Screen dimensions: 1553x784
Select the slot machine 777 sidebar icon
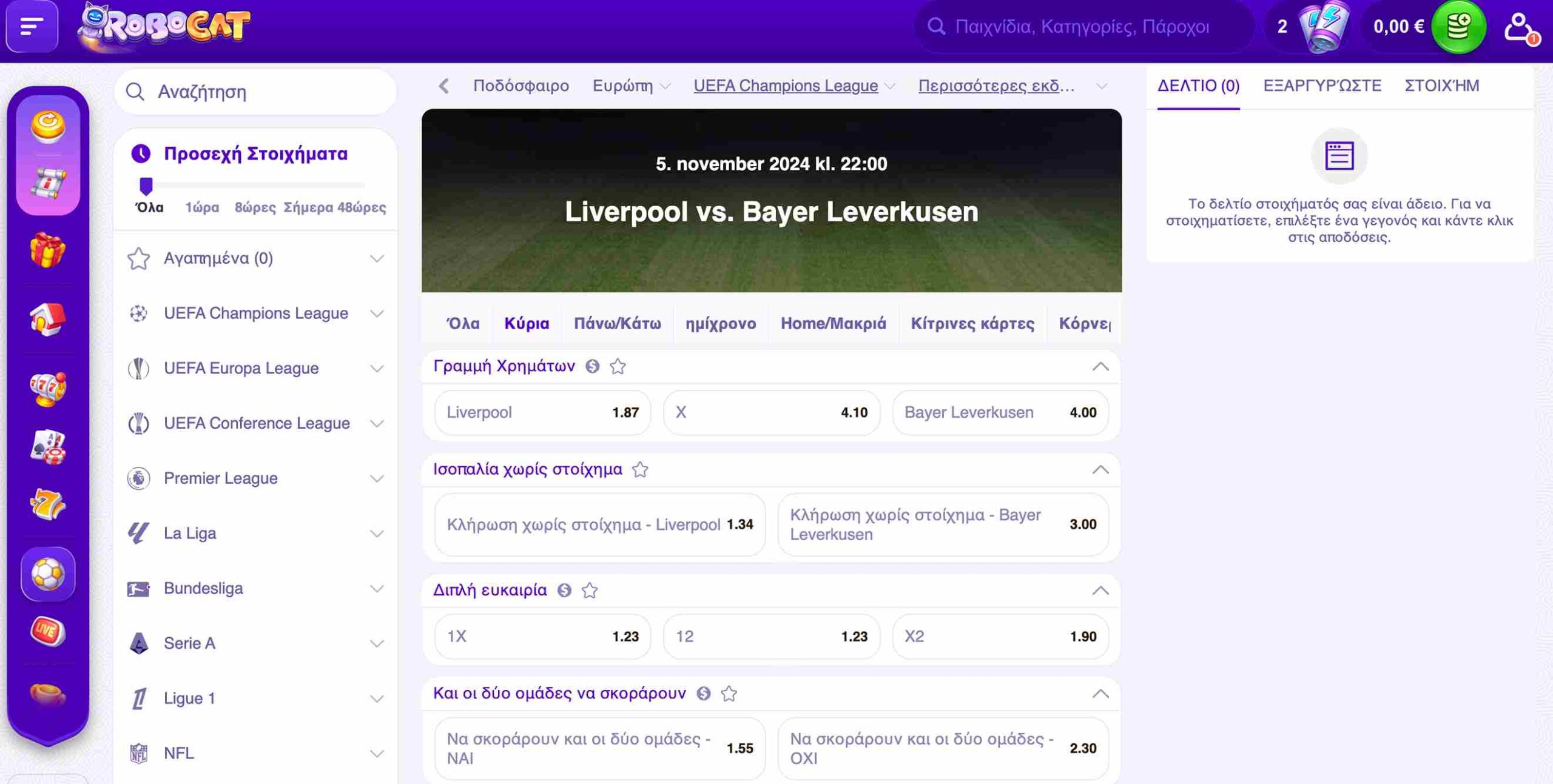48,388
